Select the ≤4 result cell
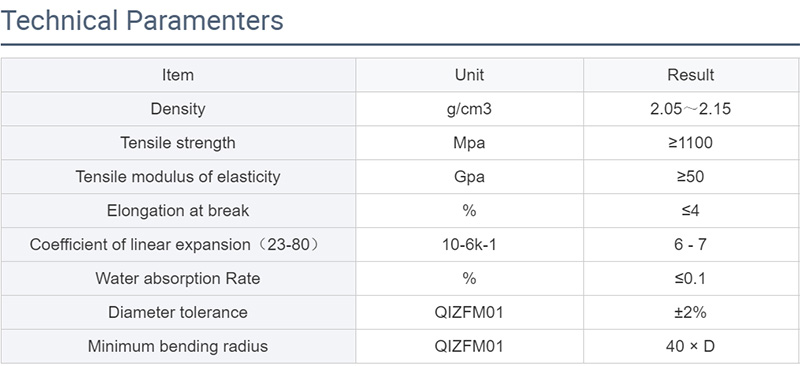The width and height of the screenshot is (800, 366). (691, 210)
